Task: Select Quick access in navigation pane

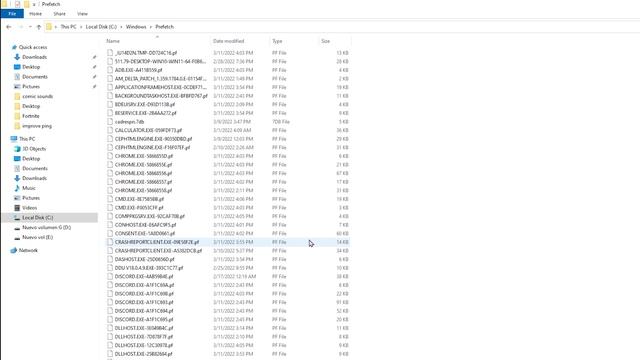Action: (x=33, y=47)
